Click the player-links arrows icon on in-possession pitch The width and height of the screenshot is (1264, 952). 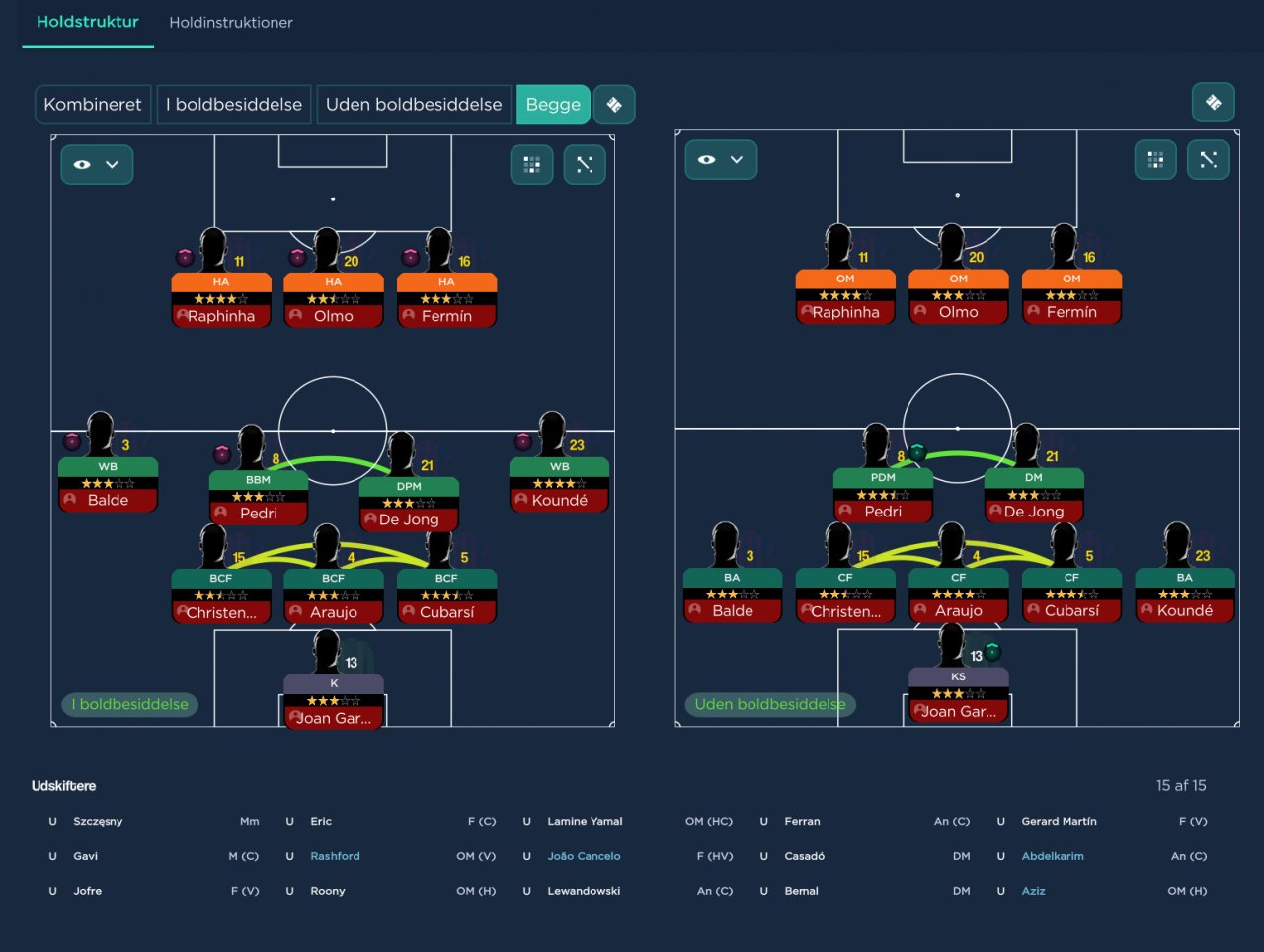tap(585, 164)
